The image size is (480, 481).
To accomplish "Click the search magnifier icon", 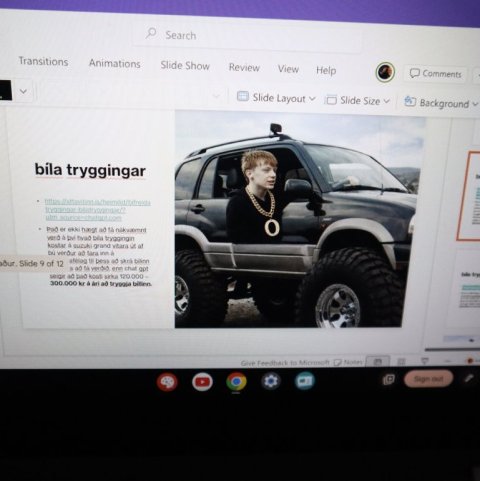I will pos(151,33).
